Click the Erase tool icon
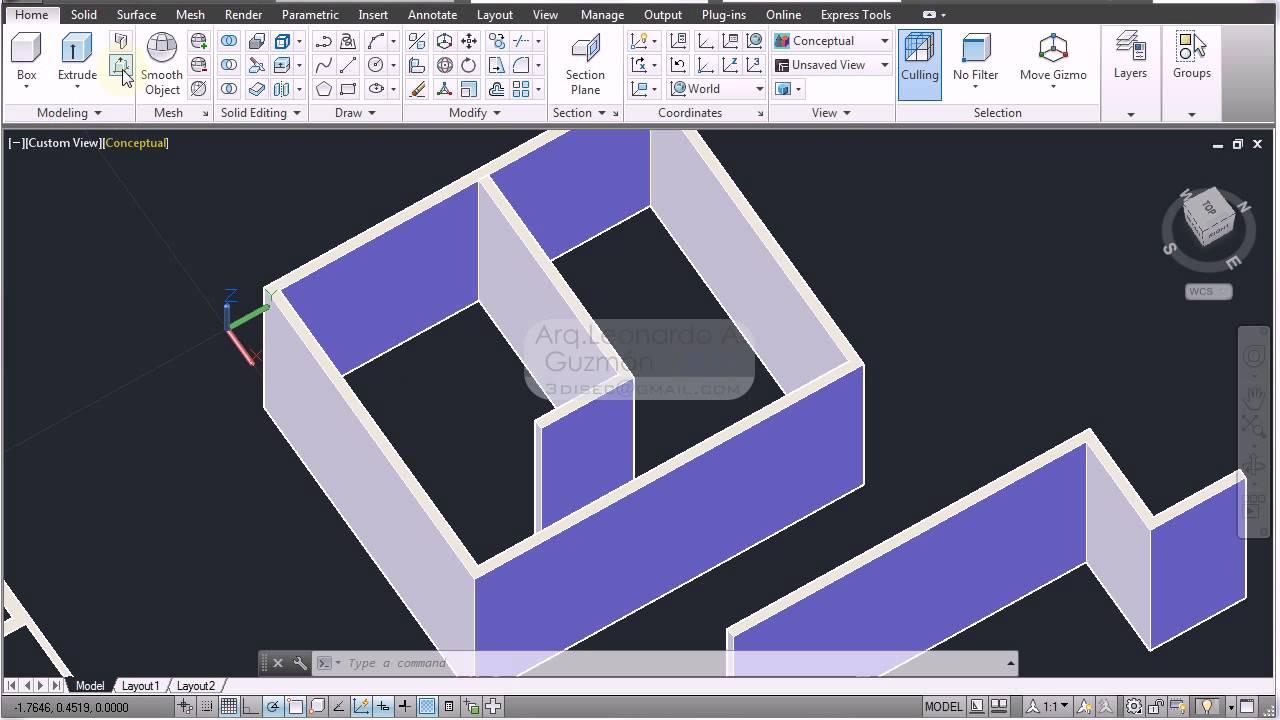Screen dimensions: 1280x720 coord(417,89)
